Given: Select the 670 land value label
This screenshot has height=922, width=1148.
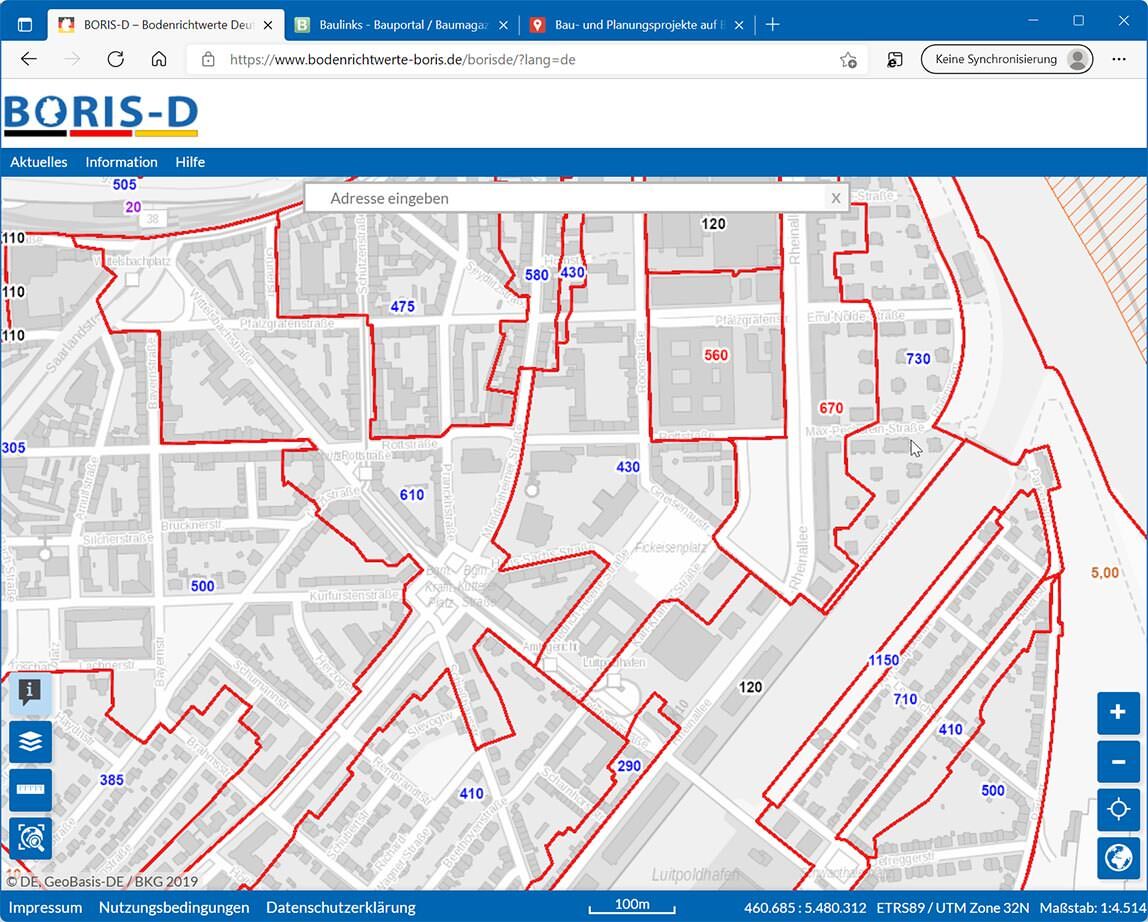Looking at the screenshot, I should (x=831, y=408).
